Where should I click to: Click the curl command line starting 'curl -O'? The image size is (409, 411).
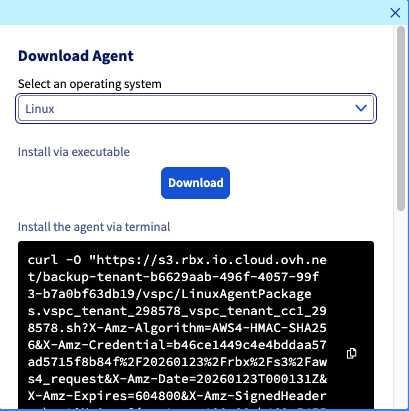pyautogui.click(x=177, y=260)
